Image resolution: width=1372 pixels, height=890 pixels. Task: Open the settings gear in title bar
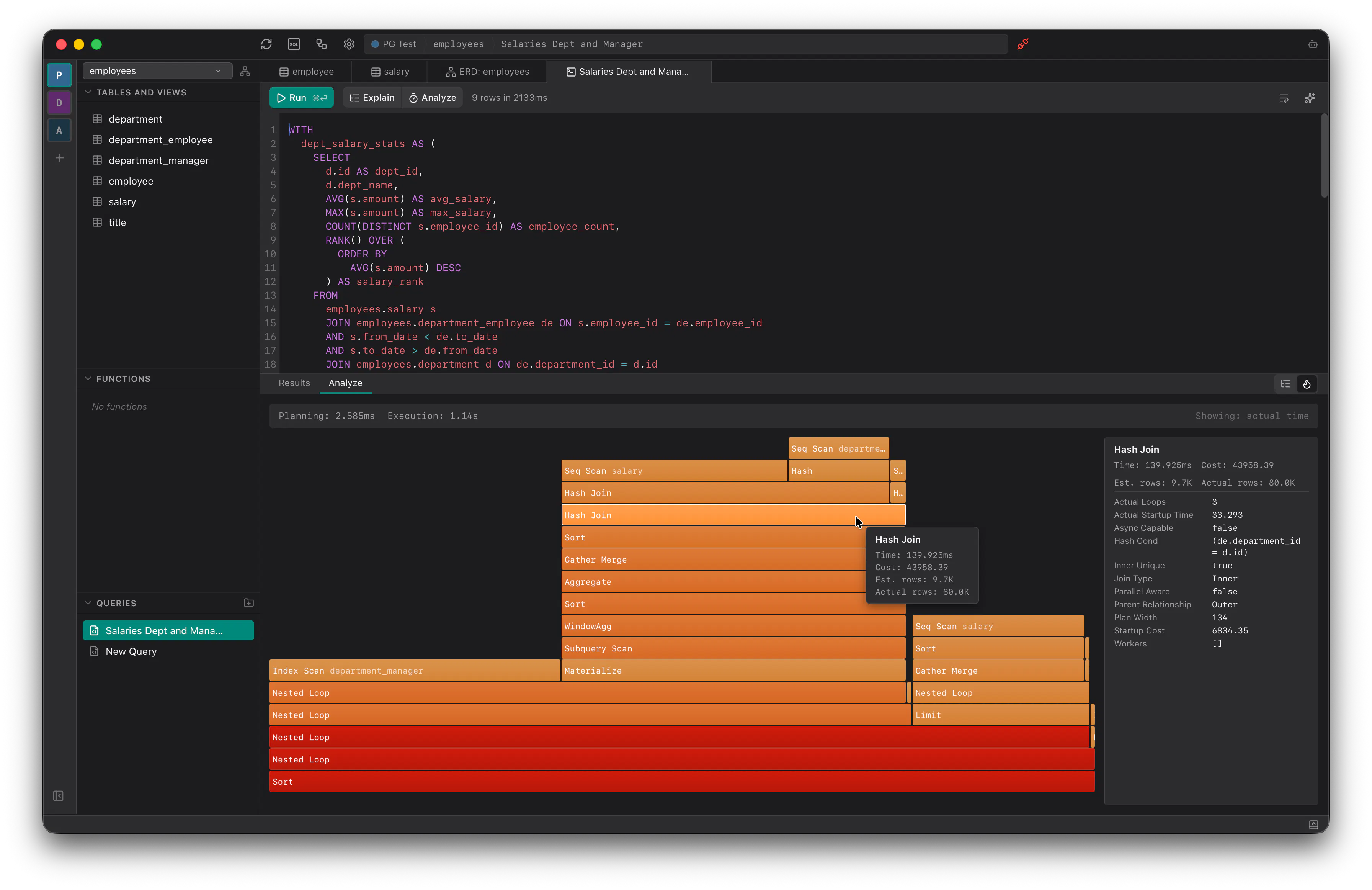(350, 44)
